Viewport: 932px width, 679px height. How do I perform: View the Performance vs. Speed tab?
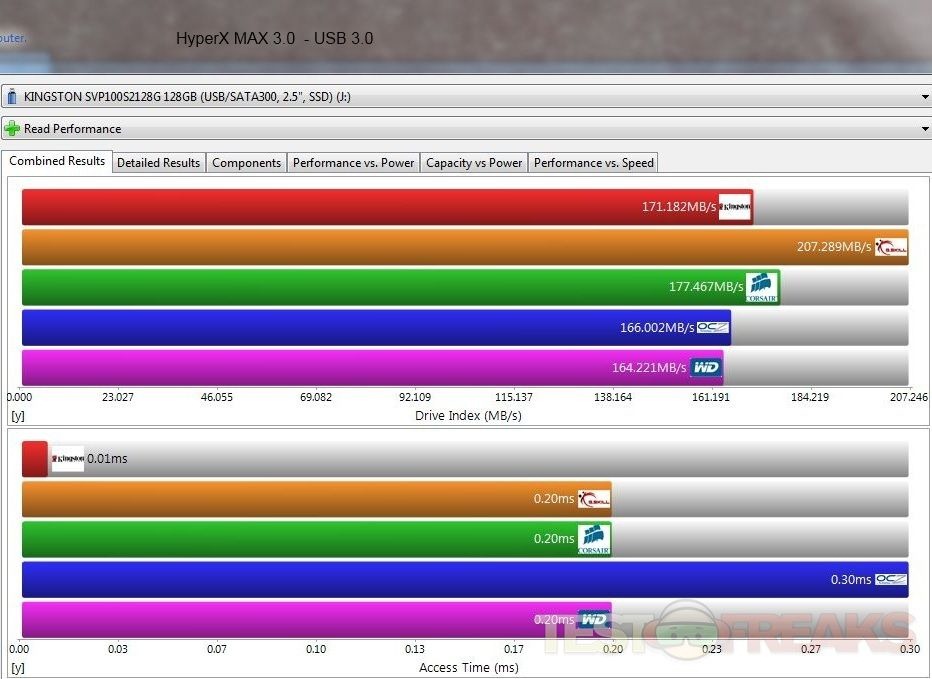pos(593,163)
